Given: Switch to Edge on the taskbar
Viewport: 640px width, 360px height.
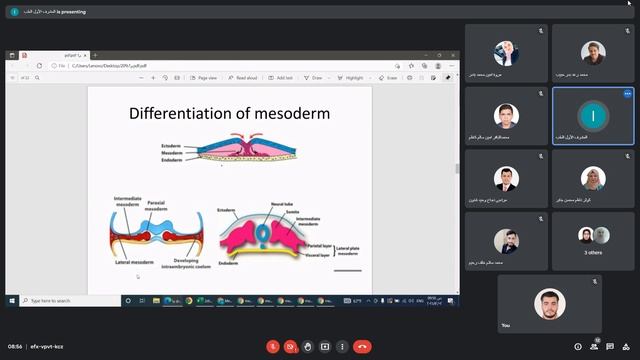Looking at the screenshot, I should tap(172, 301).
